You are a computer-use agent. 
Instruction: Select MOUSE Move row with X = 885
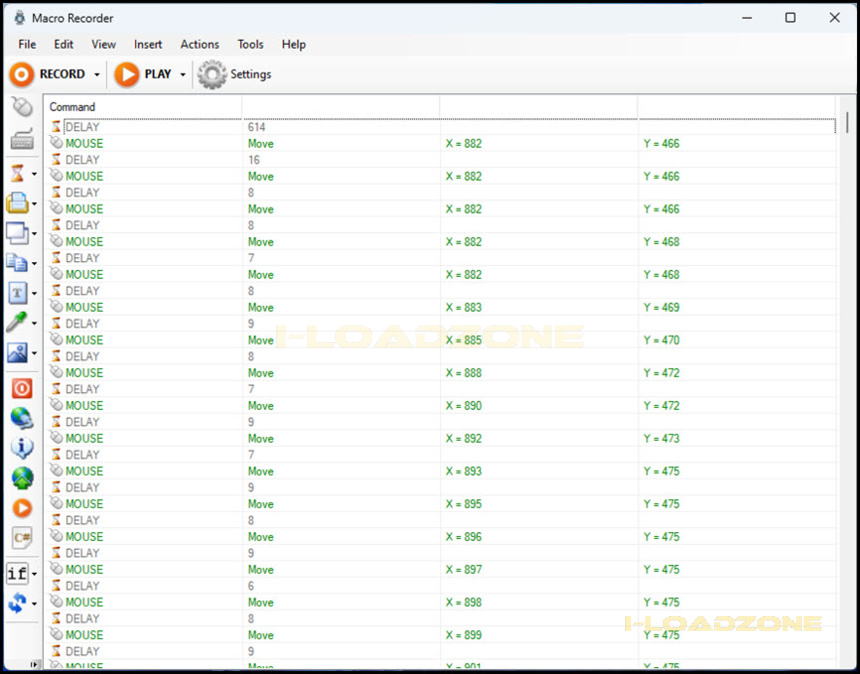tap(440, 340)
